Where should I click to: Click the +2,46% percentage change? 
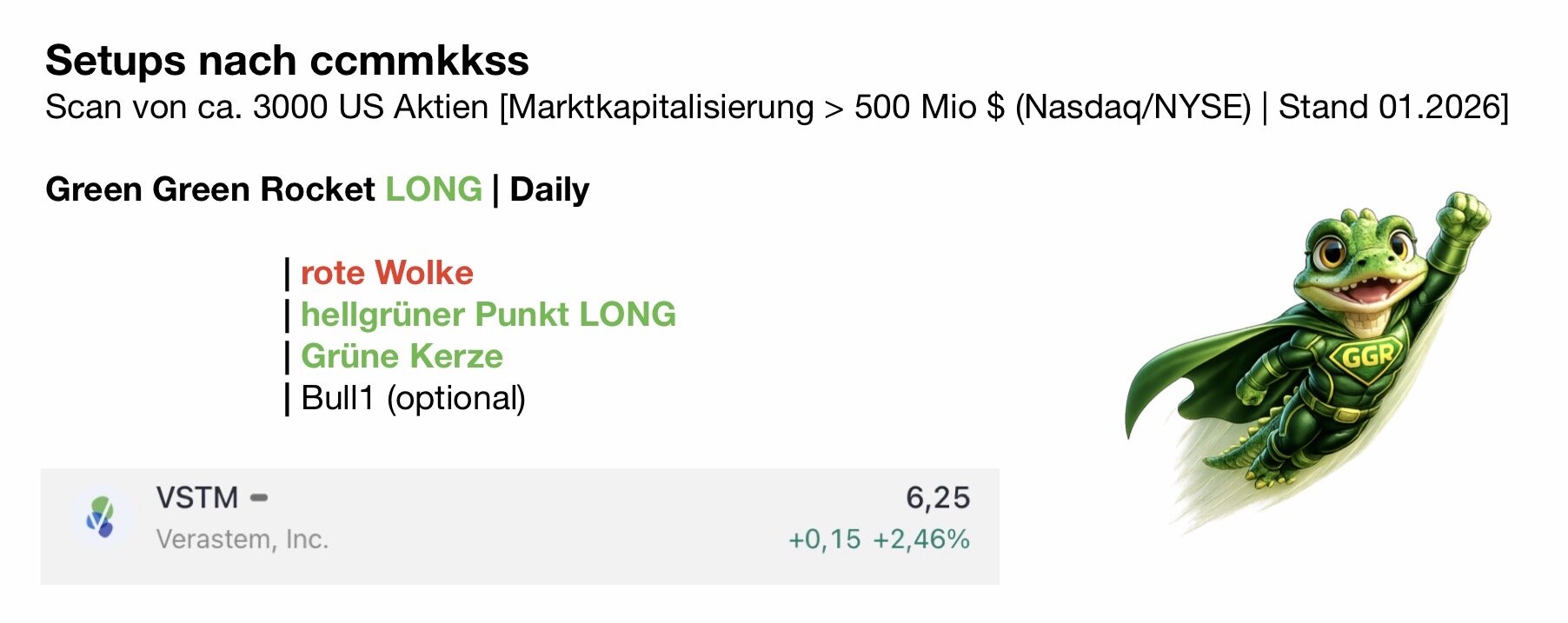(x=921, y=540)
